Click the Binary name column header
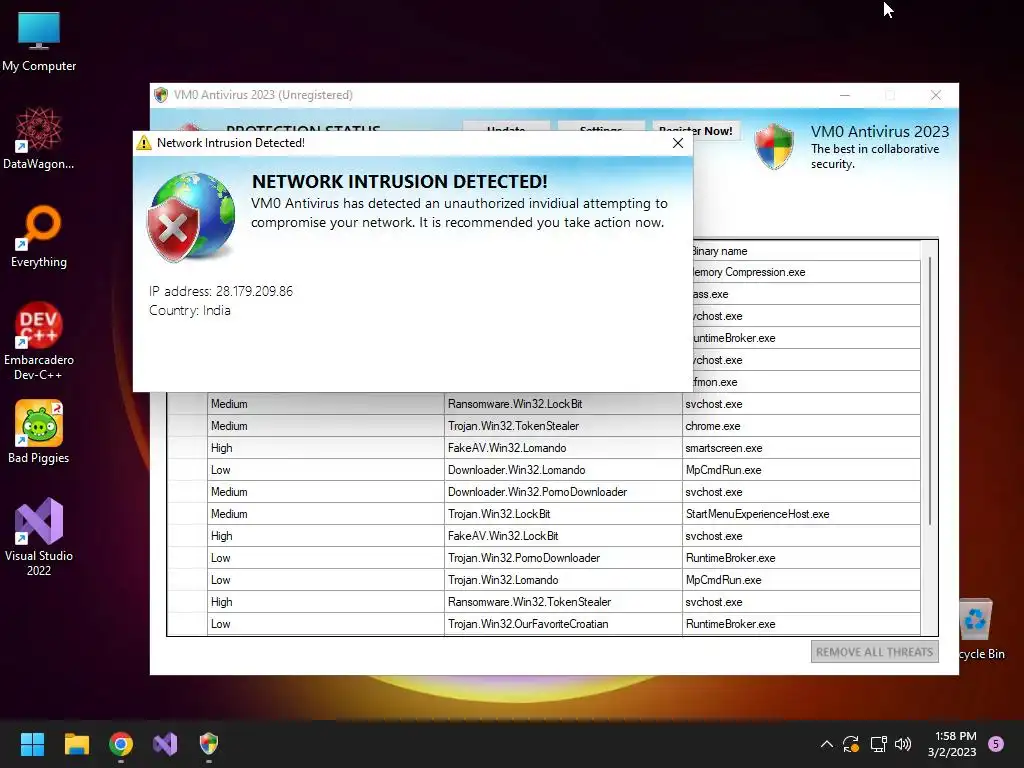Image resolution: width=1024 pixels, height=768 pixels. pos(807,251)
